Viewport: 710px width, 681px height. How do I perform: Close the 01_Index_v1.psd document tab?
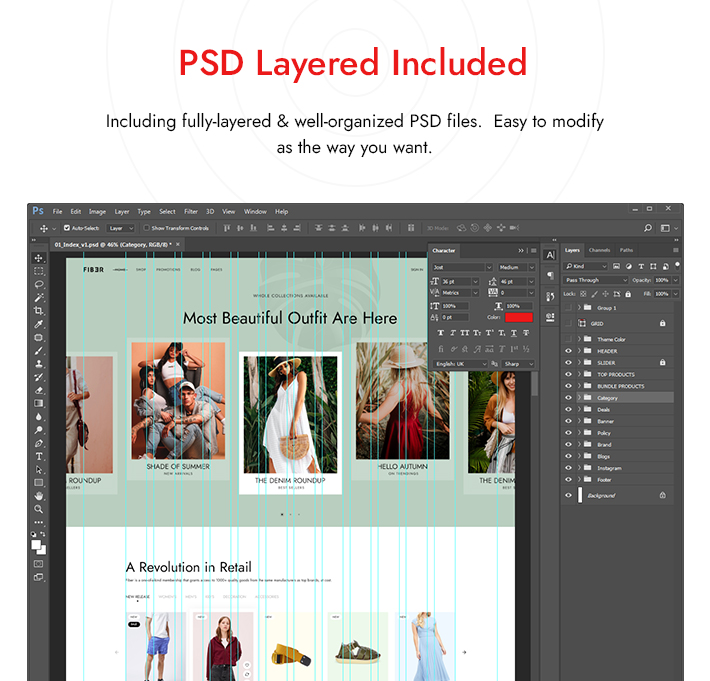(178, 245)
